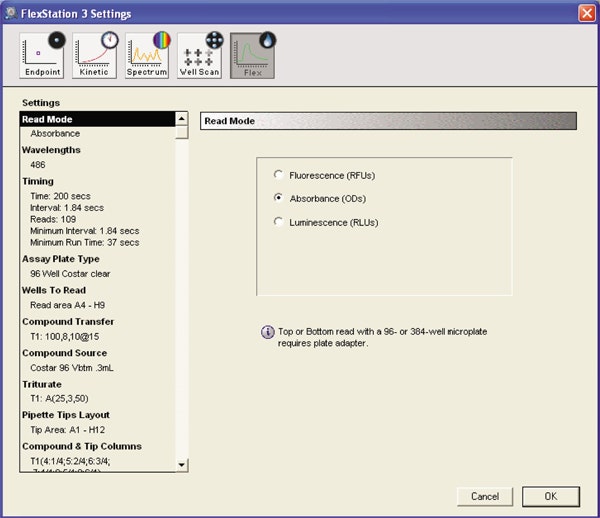This screenshot has width=600, height=518.
Task: Open the Pipette Tips Layout settings
Action: (66, 415)
